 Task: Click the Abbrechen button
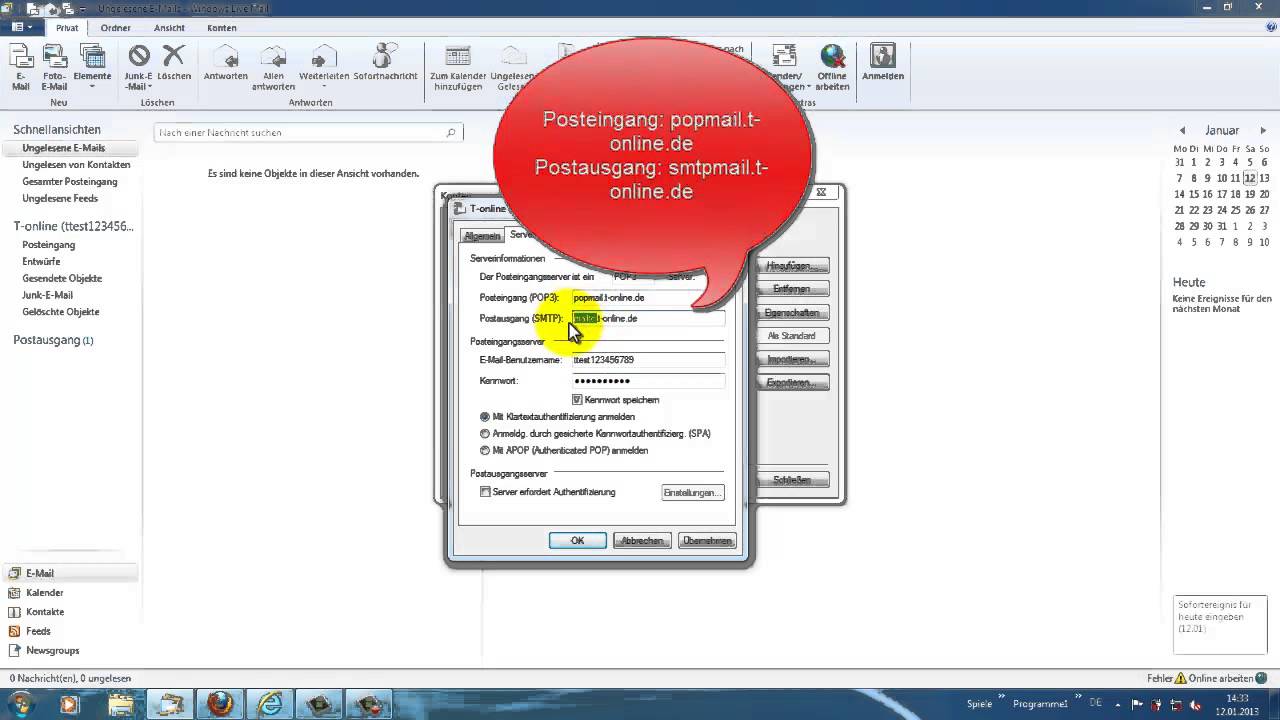point(642,541)
